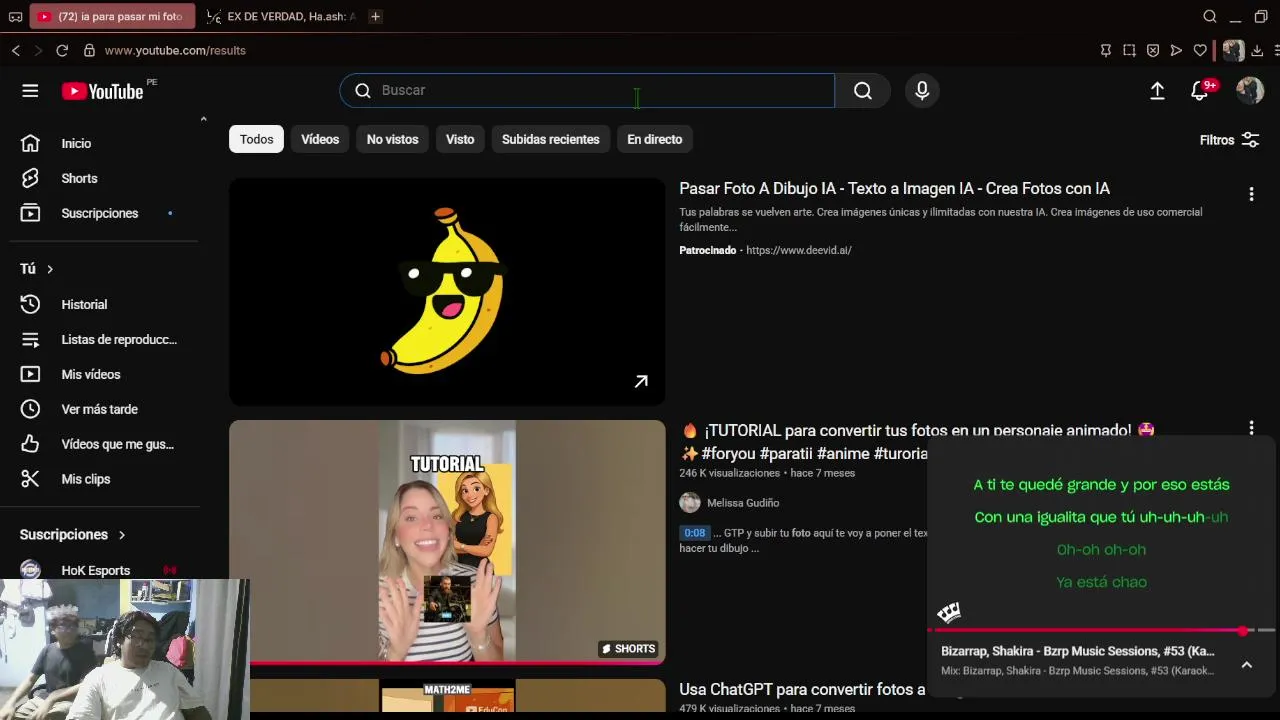The image size is (1280, 720).
Task: Click the external-link arrow on banana ad
Action: click(x=641, y=381)
